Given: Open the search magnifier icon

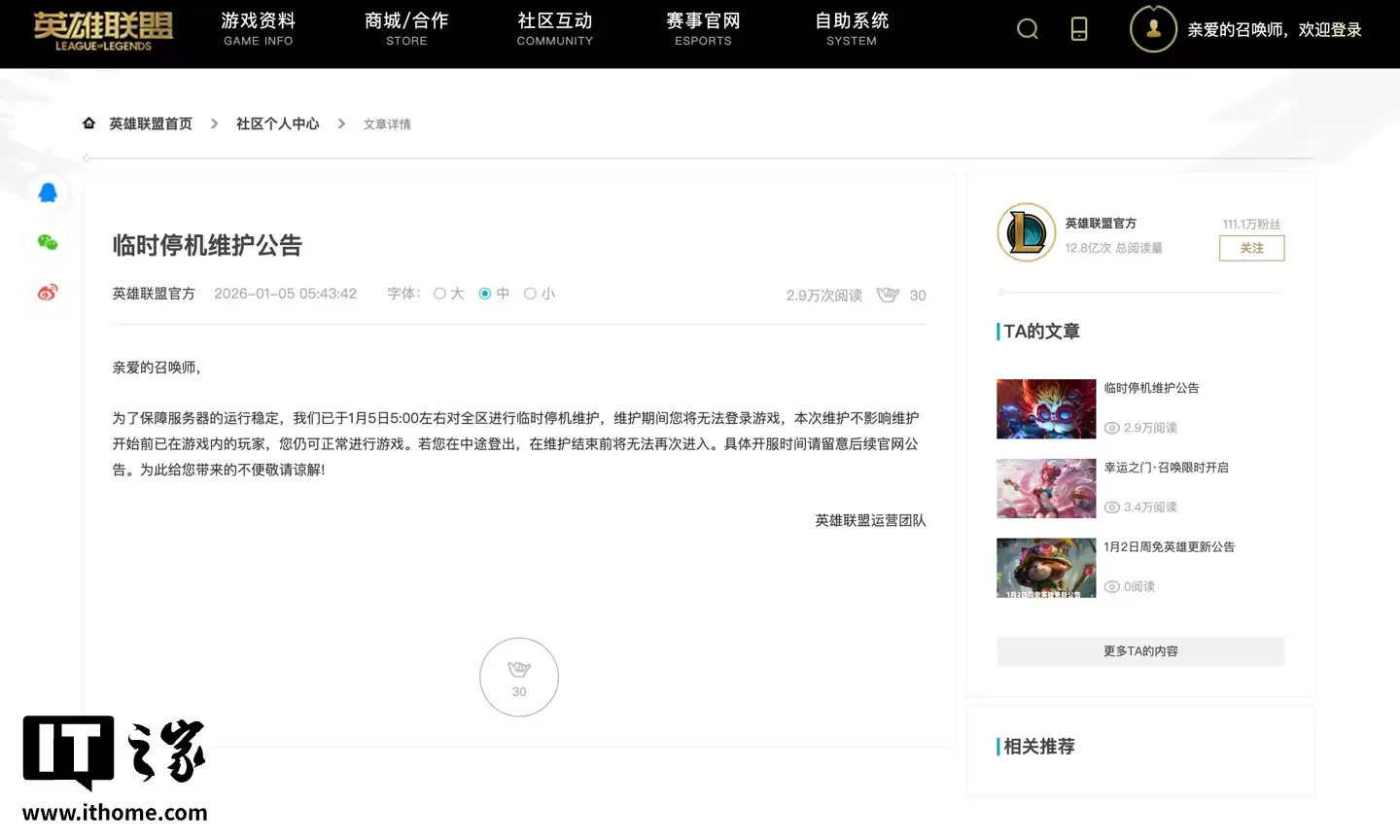Looking at the screenshot, I should tap(1028, 29).
